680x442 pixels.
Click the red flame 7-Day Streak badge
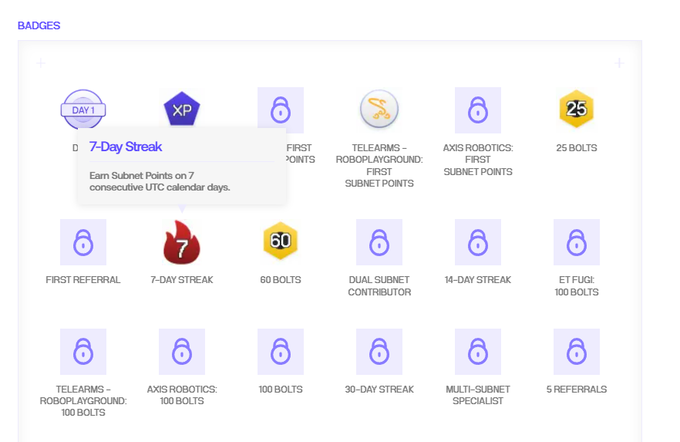tap(182, 242)
